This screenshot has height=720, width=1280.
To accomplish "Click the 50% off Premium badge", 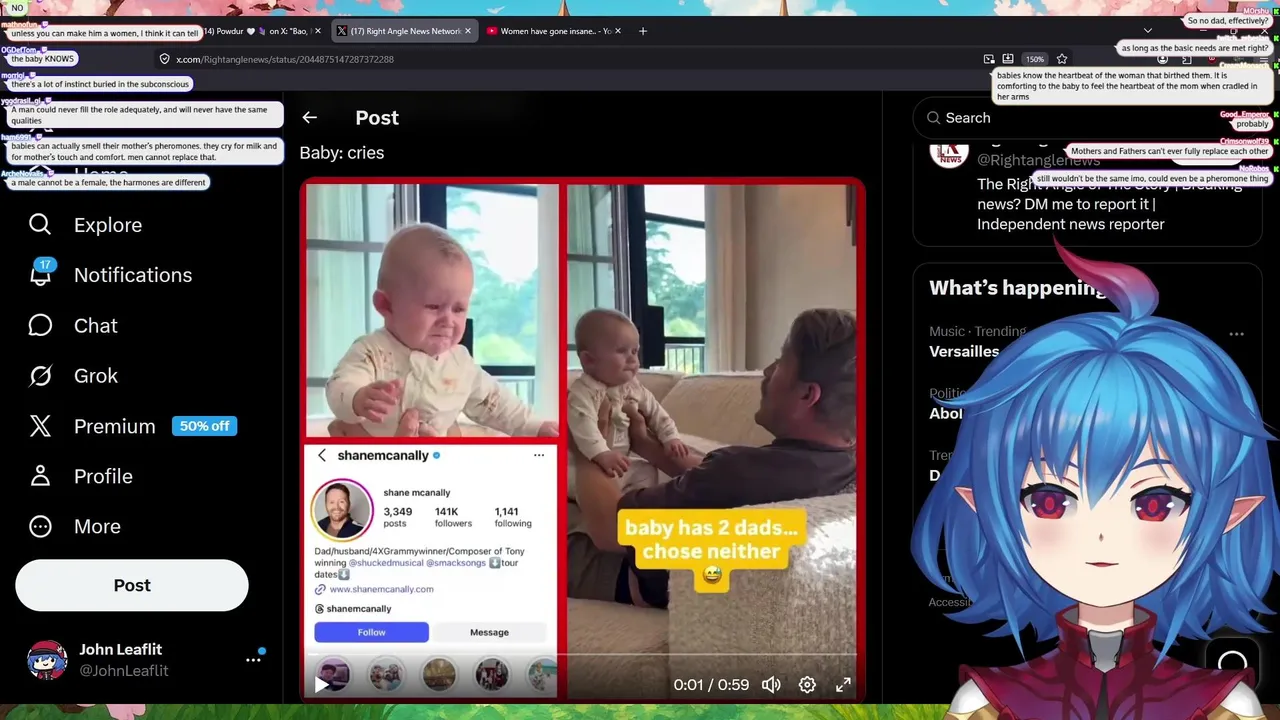I will (x=204, y=426).
